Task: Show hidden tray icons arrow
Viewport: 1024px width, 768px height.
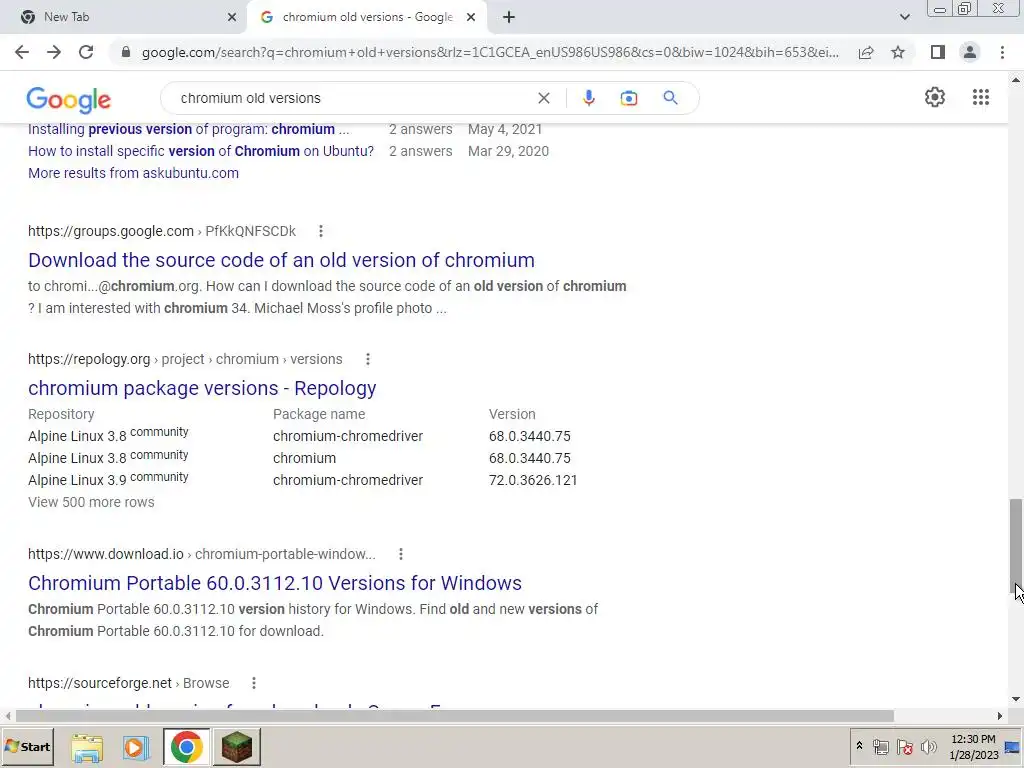Action: pos(859,746)
